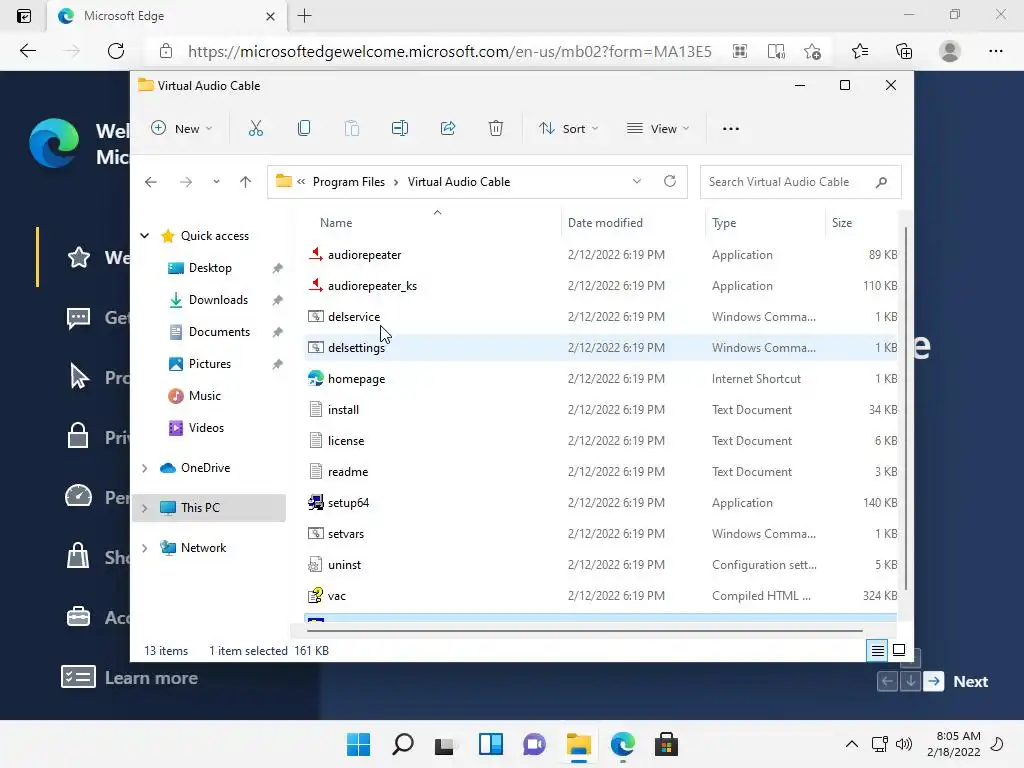Open Edge profile avatar
This screenshot has width=1024, height=768.
950,51
